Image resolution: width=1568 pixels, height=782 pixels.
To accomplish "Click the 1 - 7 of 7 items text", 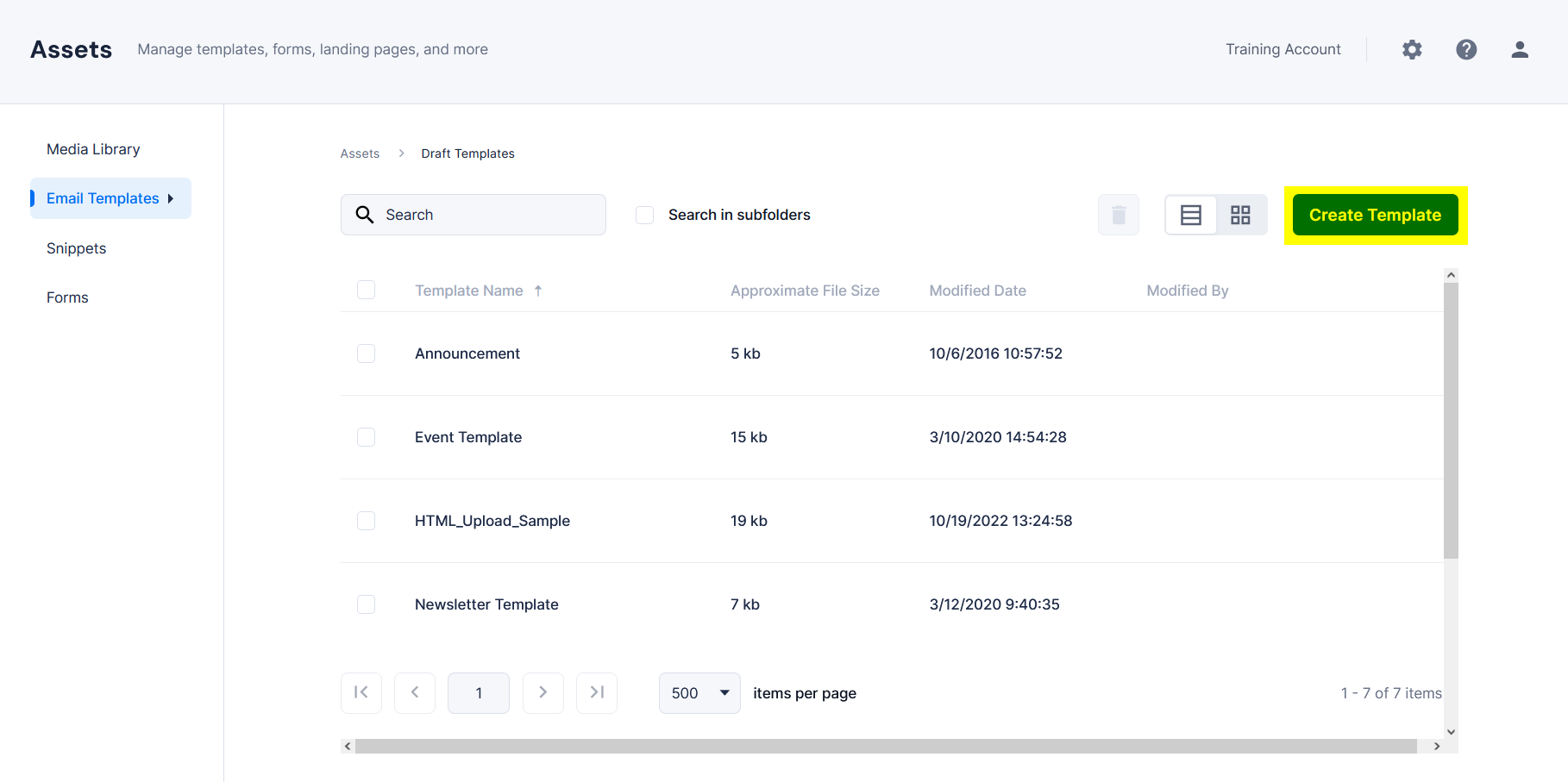I will (1391, 693).
